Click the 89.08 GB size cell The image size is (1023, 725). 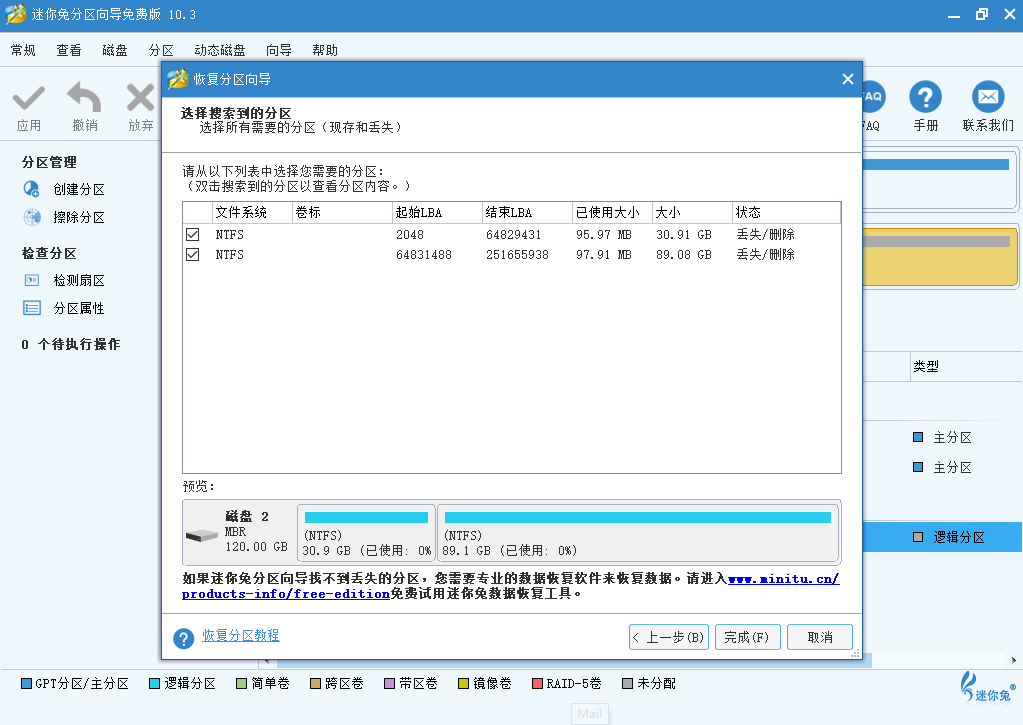[x=684, y=255]
